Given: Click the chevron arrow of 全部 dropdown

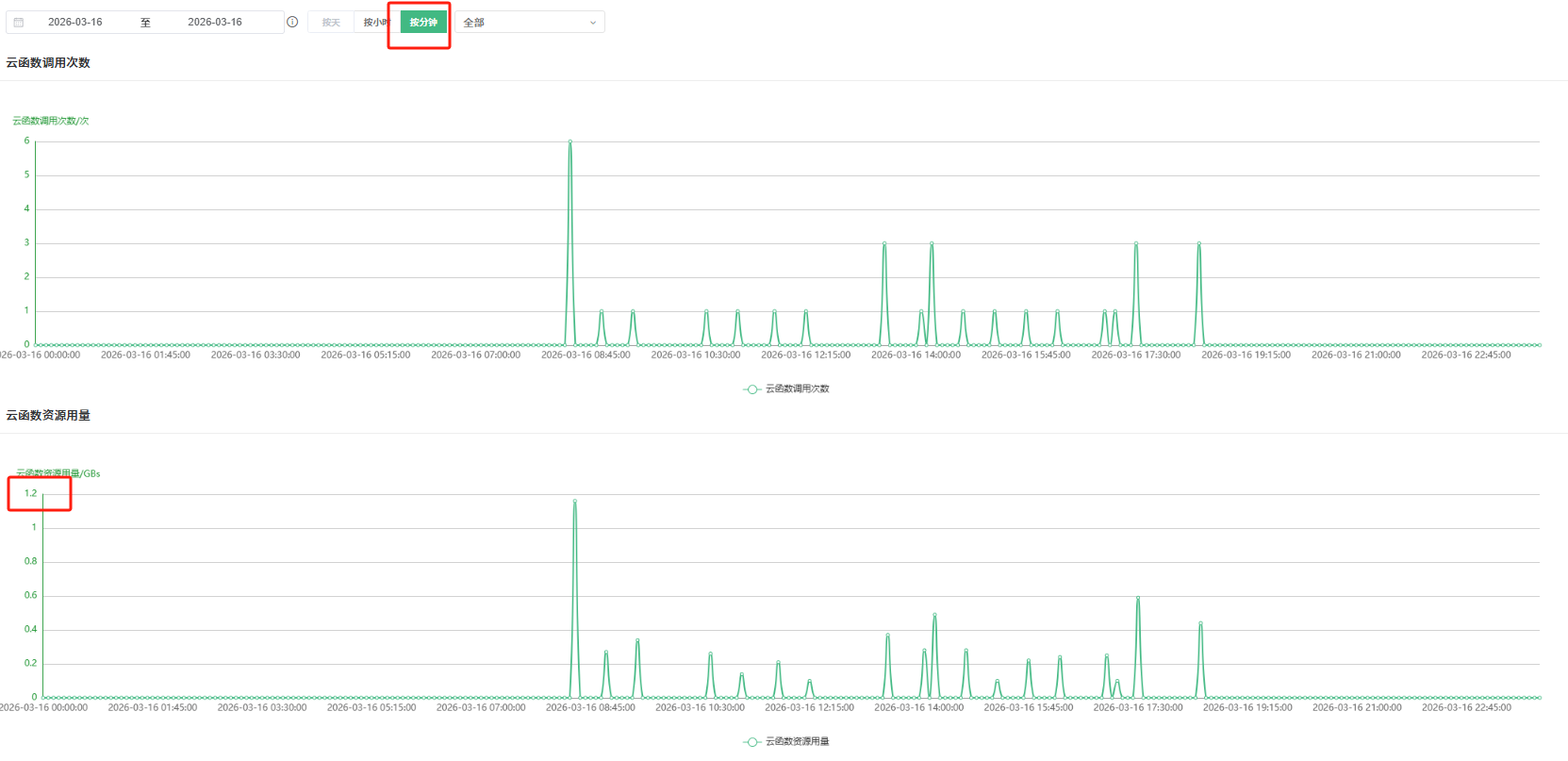Looking at the screenshot, I should [x=593, y=23].
